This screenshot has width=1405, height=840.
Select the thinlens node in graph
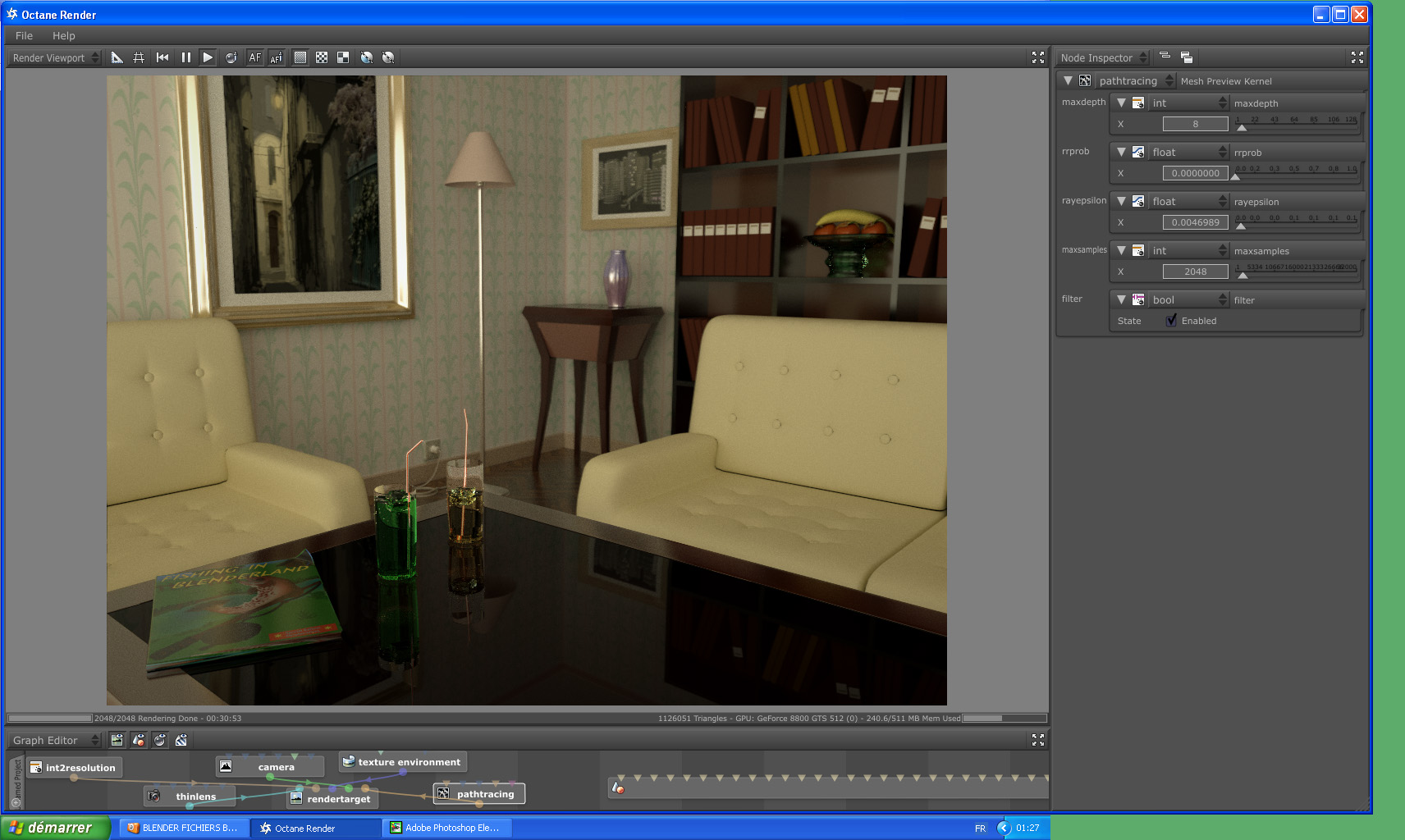pyautogui.click(x=190, y=797)
